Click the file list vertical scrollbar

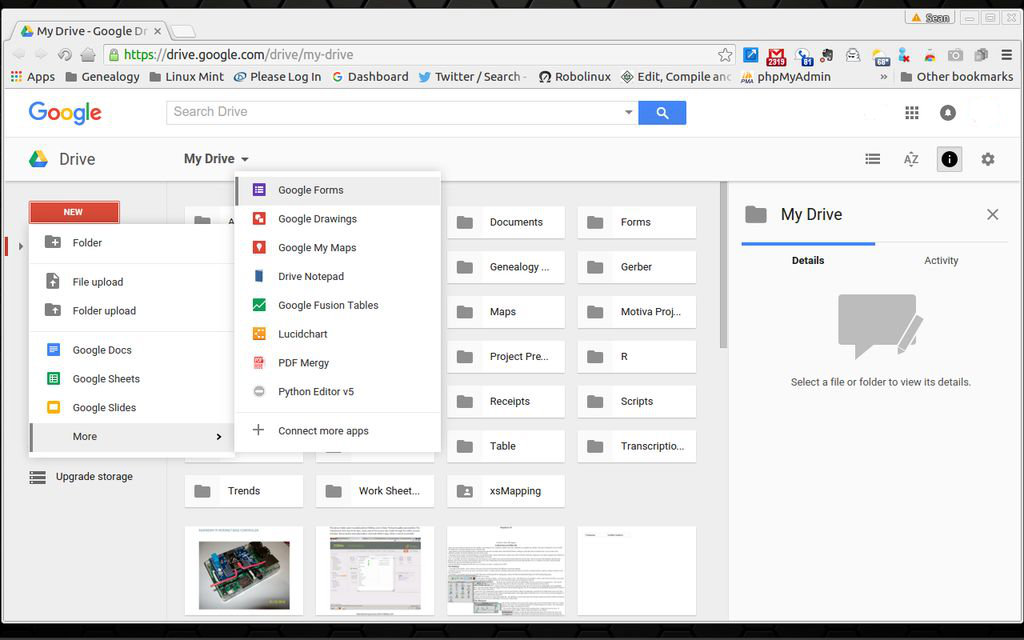click(x=723, y=265)
